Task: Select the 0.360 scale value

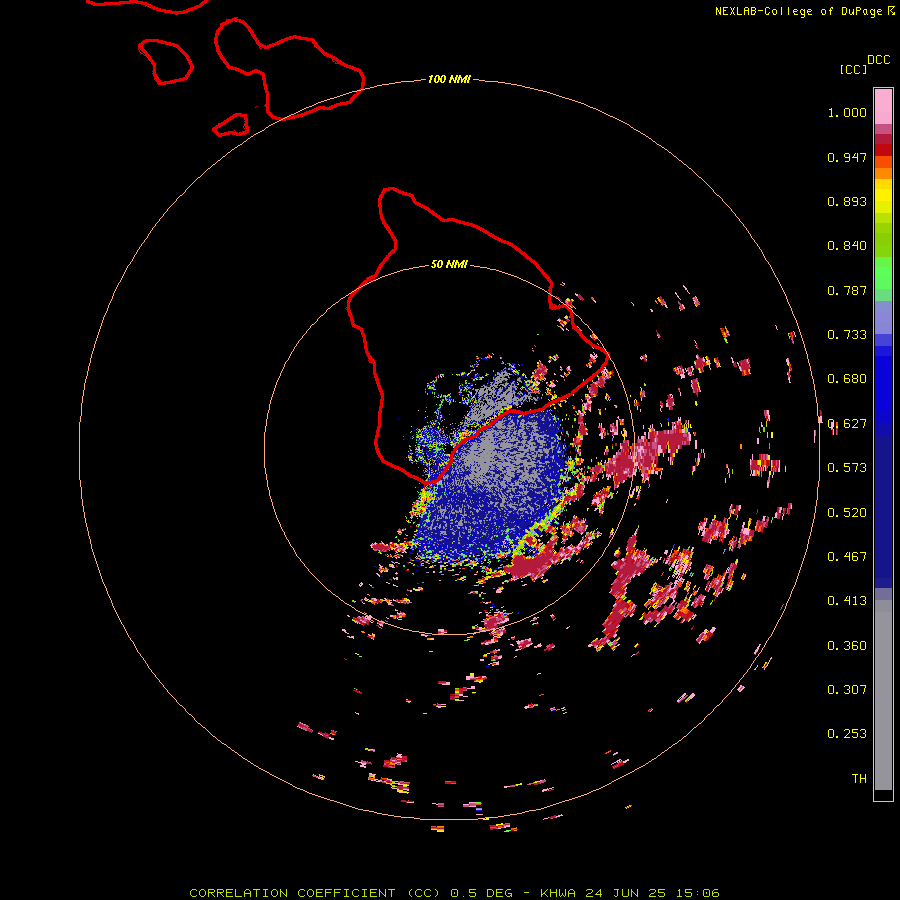Action: [x=847, y=646]
